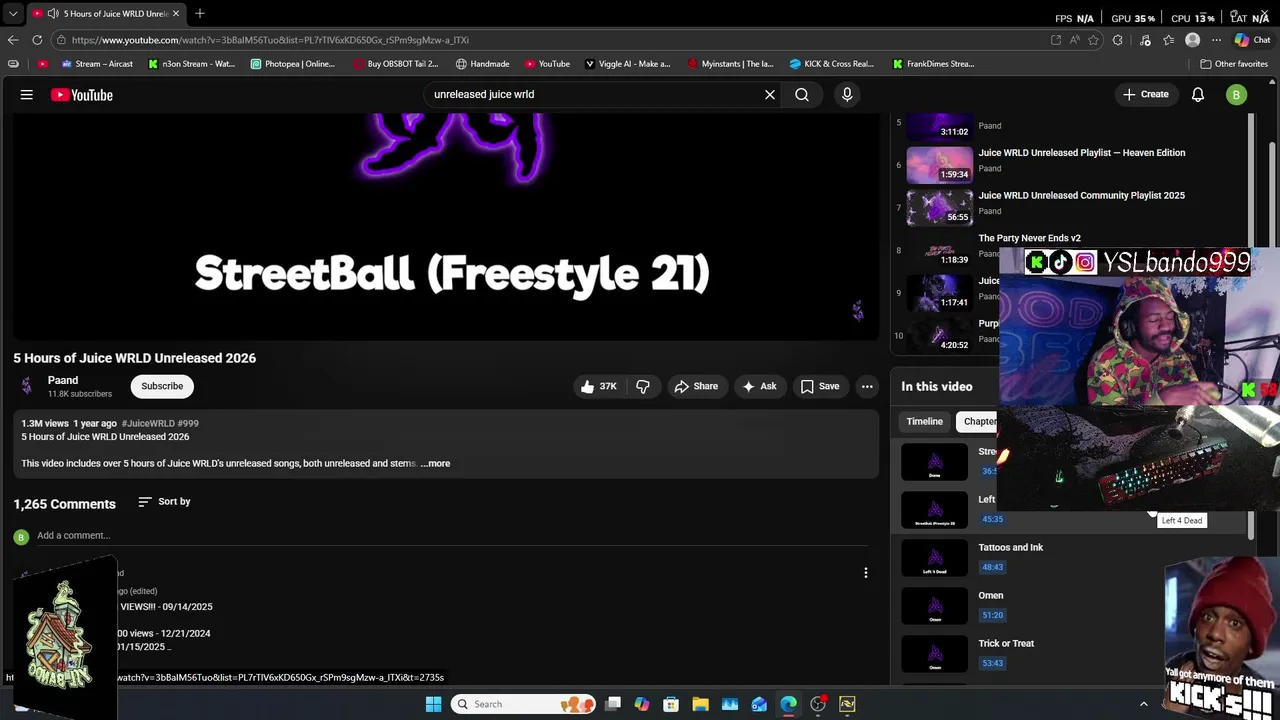
Task: Open the Paand channel avatar
Action: tap(27, 386)
